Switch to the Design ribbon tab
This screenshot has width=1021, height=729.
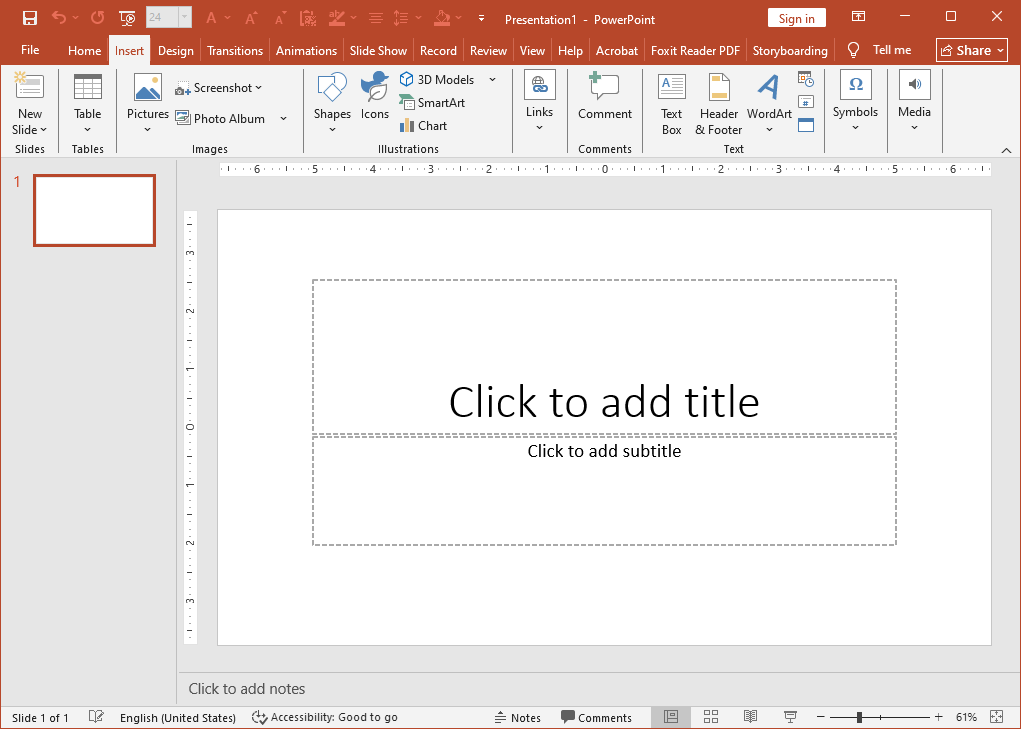[175, 49]
